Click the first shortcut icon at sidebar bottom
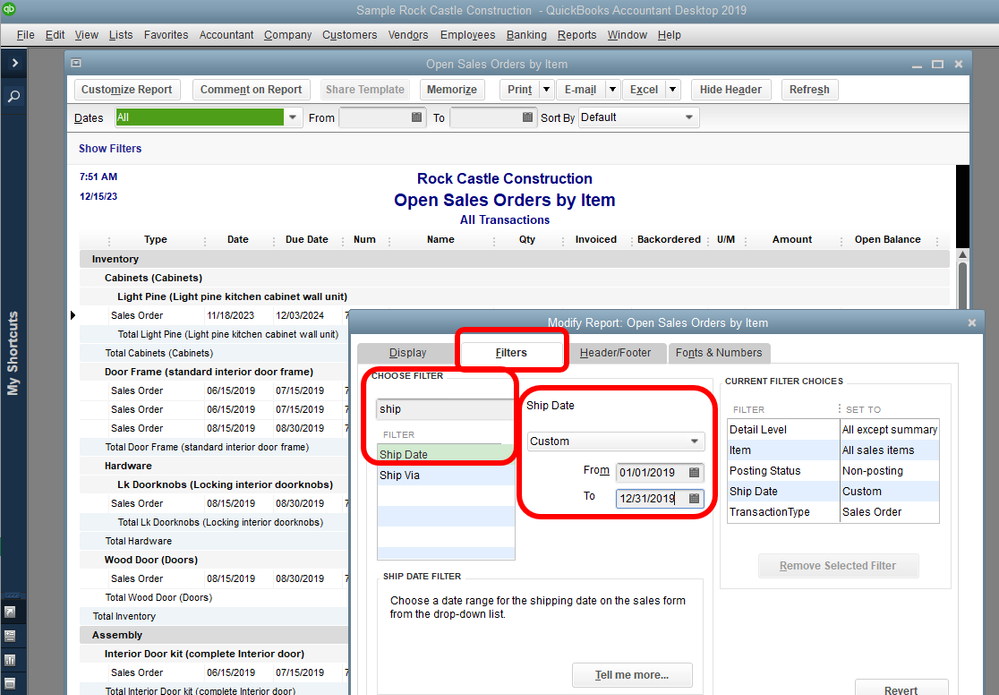The width and height of the screenshot is (999, 695). pyautogui.click(x=10, y=612)
